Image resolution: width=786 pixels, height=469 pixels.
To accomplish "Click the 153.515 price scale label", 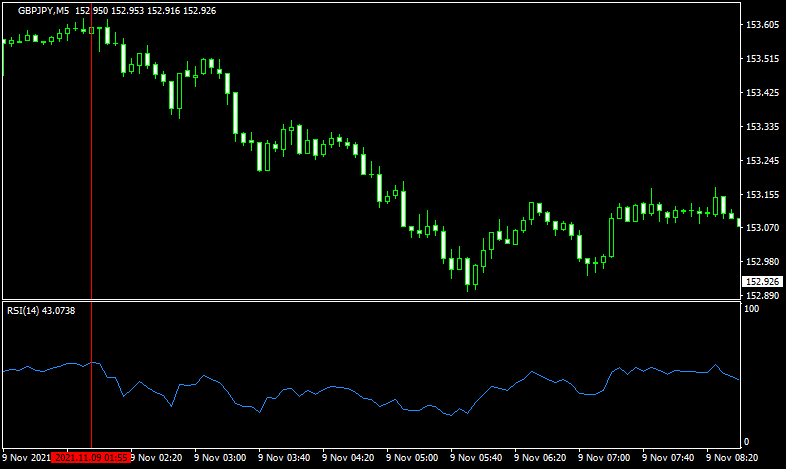I will click(x=762, y=59).
